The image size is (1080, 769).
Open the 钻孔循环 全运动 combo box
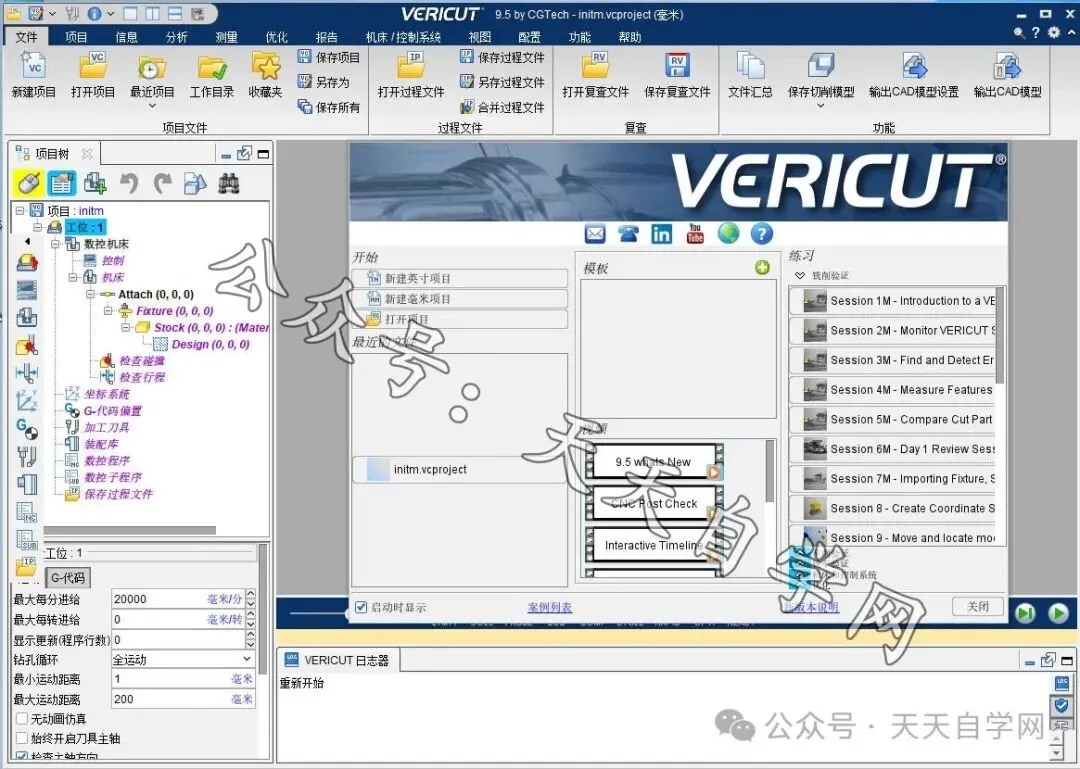point(182,659)
